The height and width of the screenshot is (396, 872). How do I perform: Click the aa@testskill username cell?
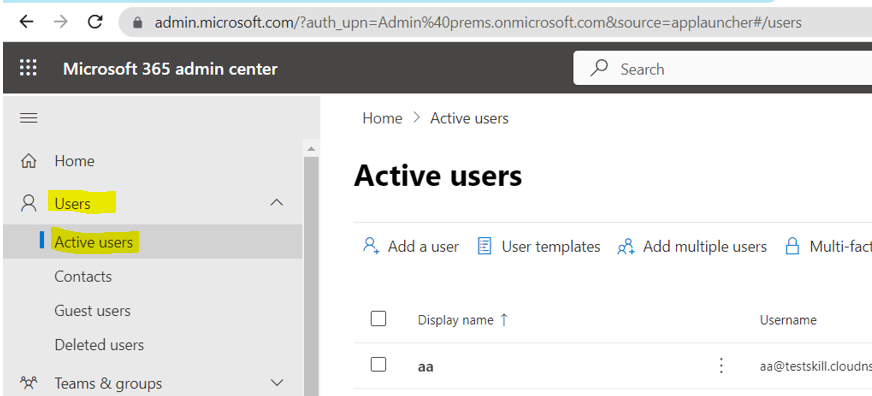(815, 367)
